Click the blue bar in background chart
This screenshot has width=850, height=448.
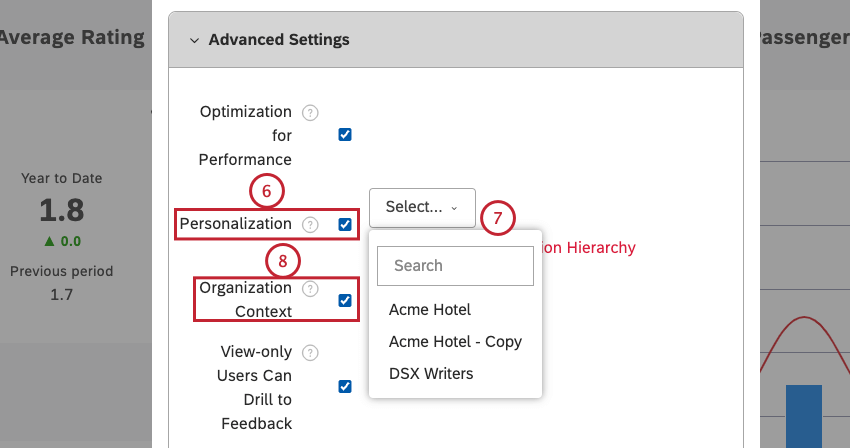[803, 415]
